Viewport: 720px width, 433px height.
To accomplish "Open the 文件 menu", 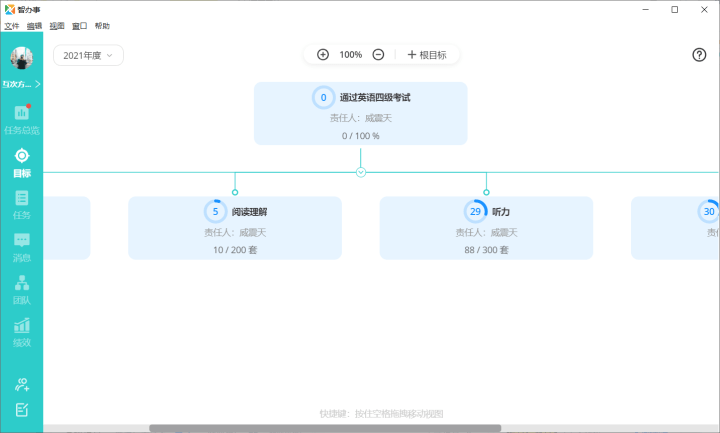I will pos(12,26).
